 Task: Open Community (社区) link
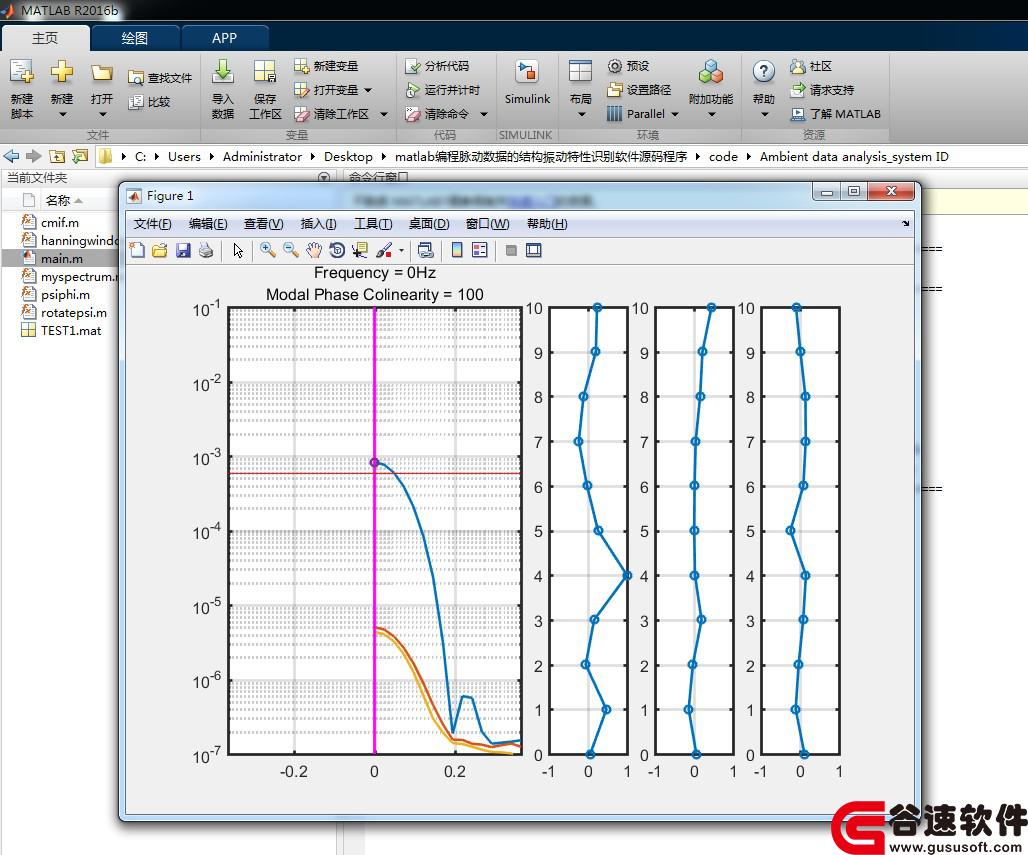coord(811,66)
